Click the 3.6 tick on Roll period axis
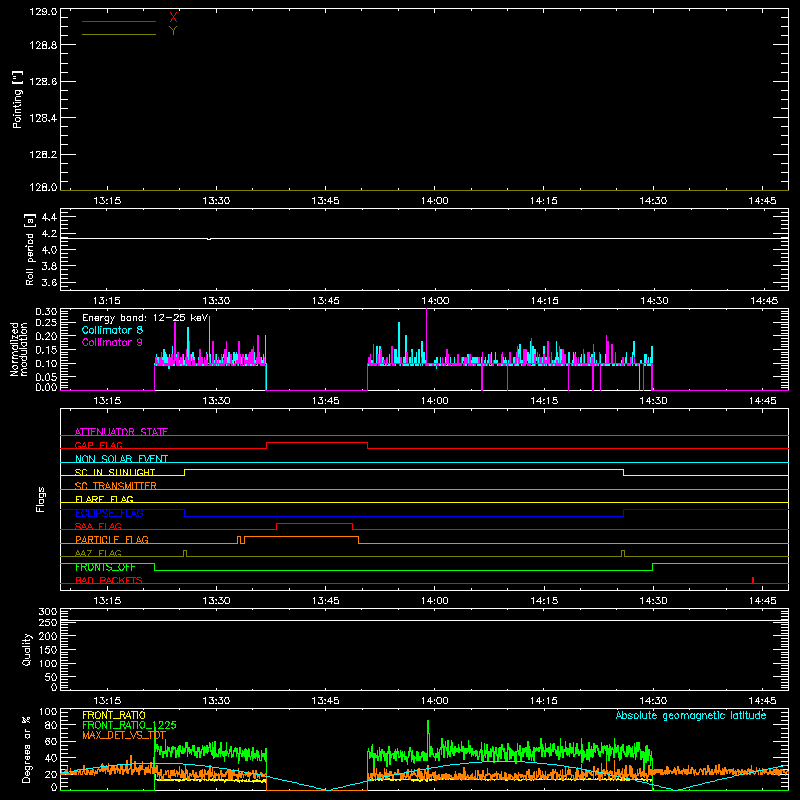The width and height of the screenshot is (800, 800). coord(49,282)
